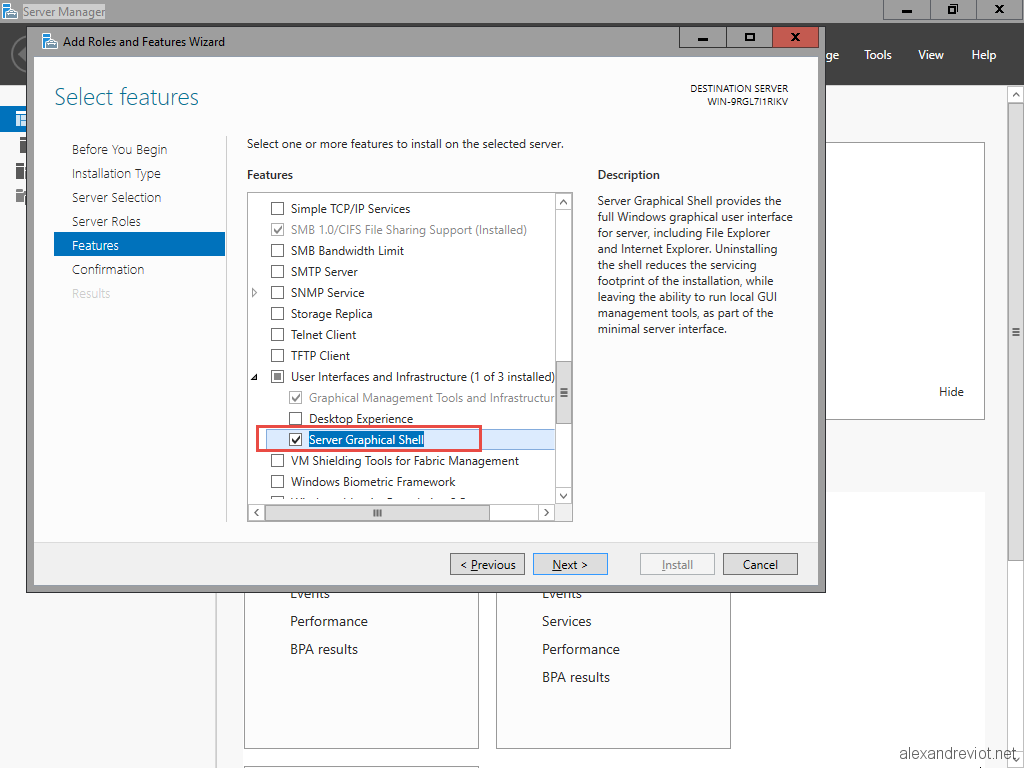Click Server Manager window scroll up arrow
Screen dimensions: 1024x768
1016,95
